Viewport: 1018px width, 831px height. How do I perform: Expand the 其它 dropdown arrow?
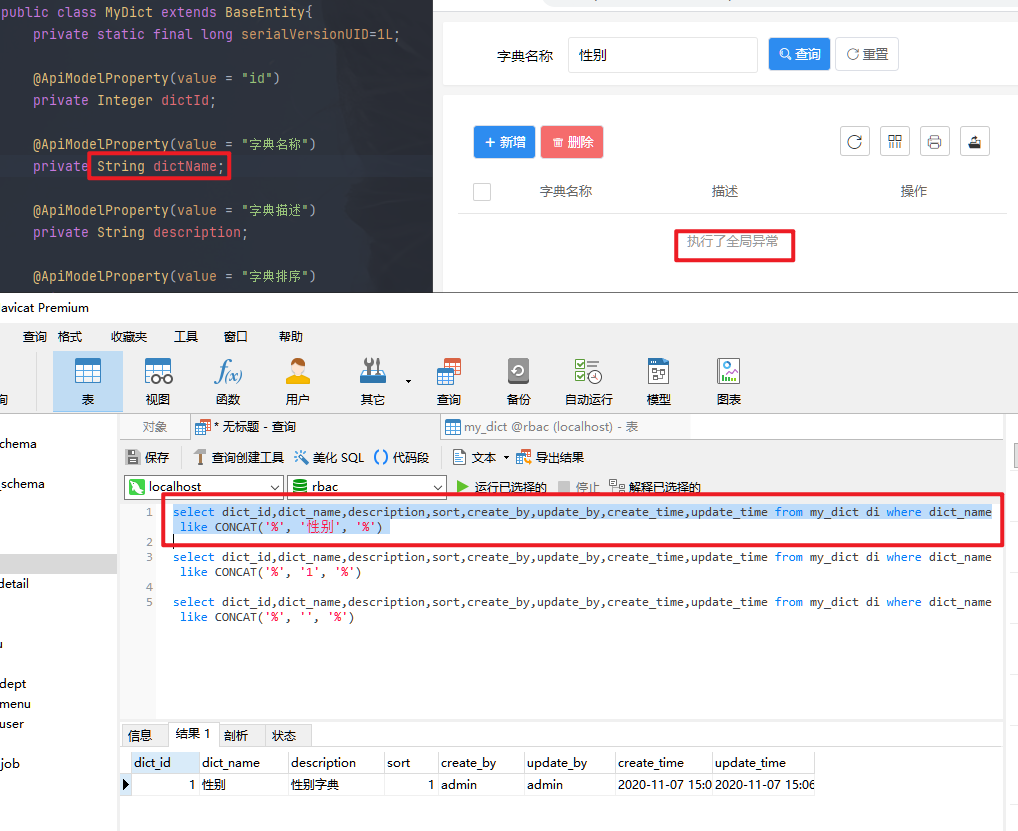point(408,381)
